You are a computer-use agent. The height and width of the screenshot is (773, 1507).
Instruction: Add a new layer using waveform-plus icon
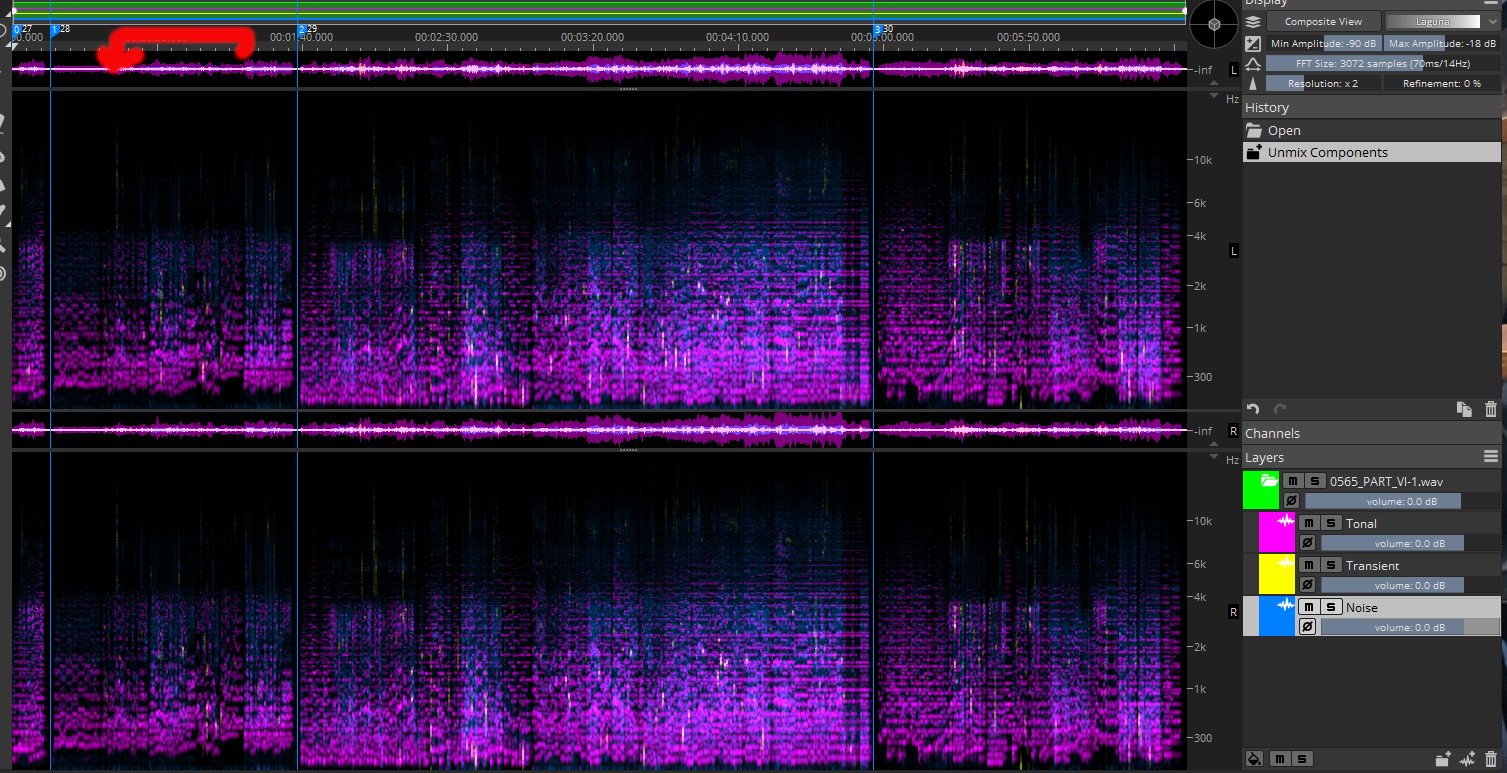pos(1468,759)
